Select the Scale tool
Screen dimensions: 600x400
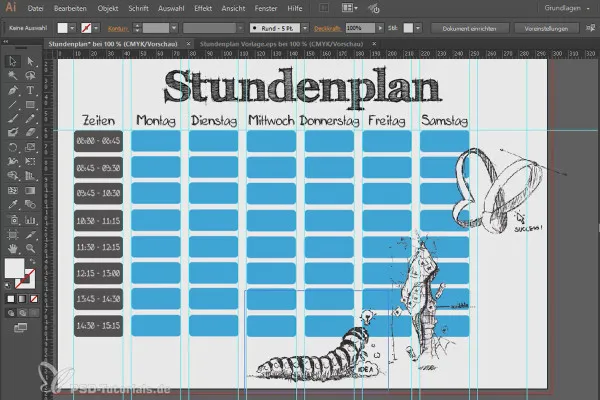[x=30, y=147]
